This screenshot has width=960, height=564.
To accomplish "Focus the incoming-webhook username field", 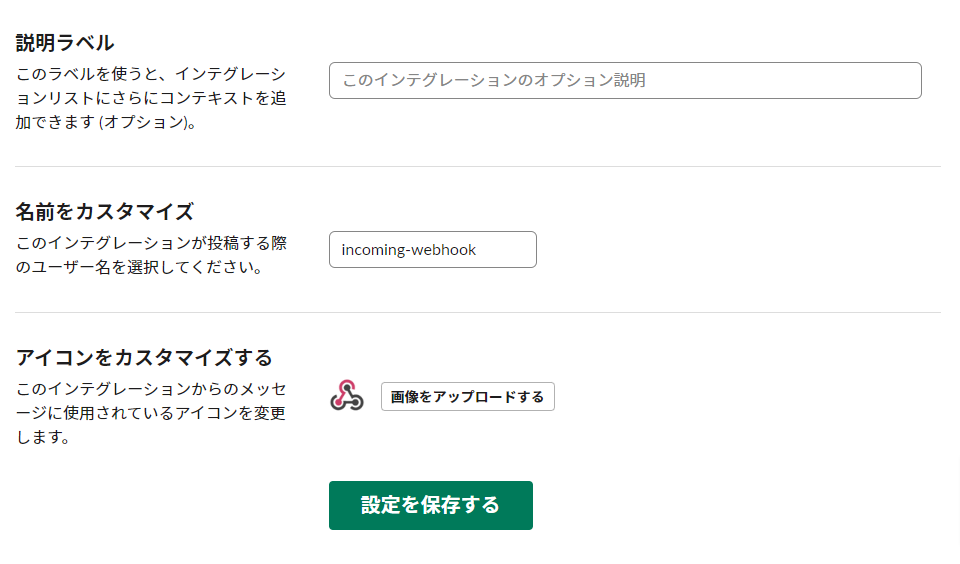I will (432, 250).
